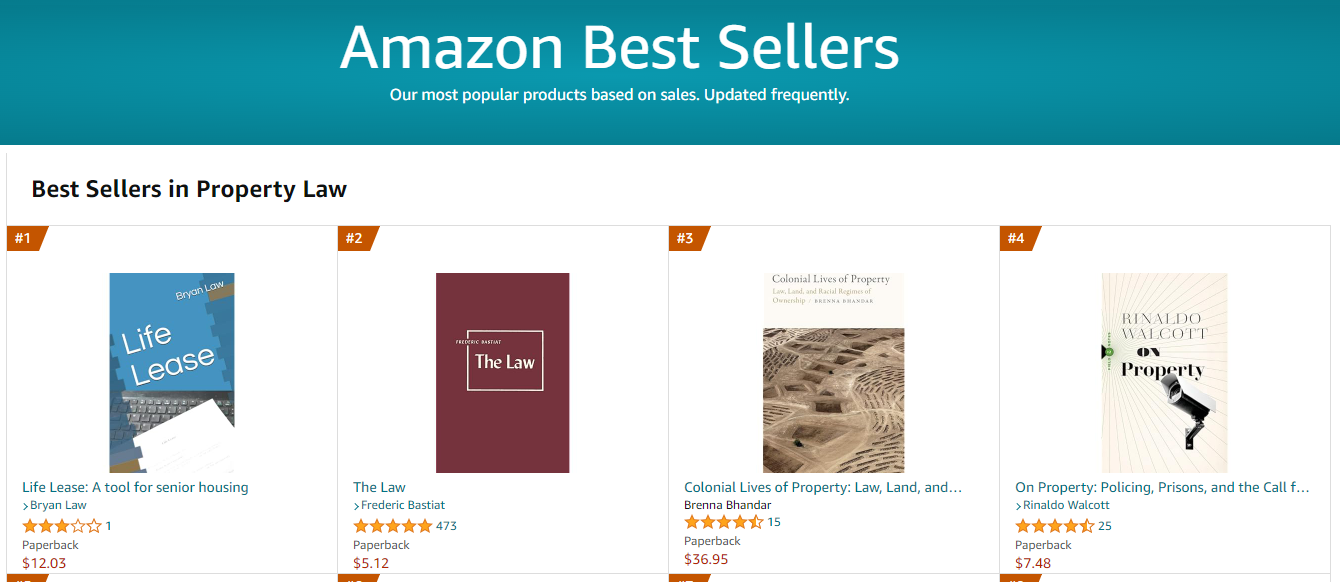
Task: Open the 473 reviews for The Law
Action: coord(446,526)
